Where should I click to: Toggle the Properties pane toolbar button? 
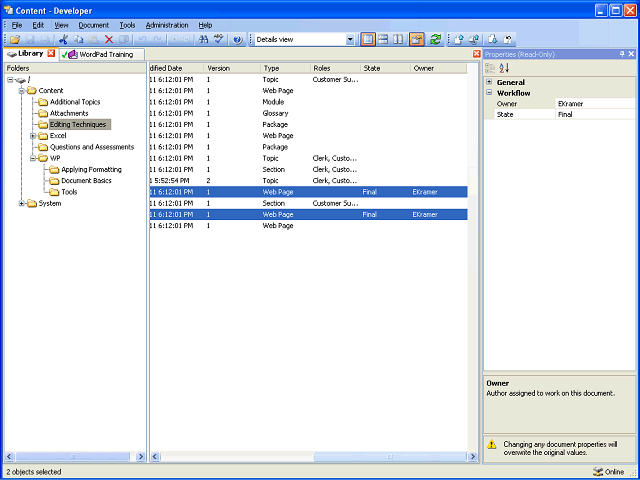417,40
